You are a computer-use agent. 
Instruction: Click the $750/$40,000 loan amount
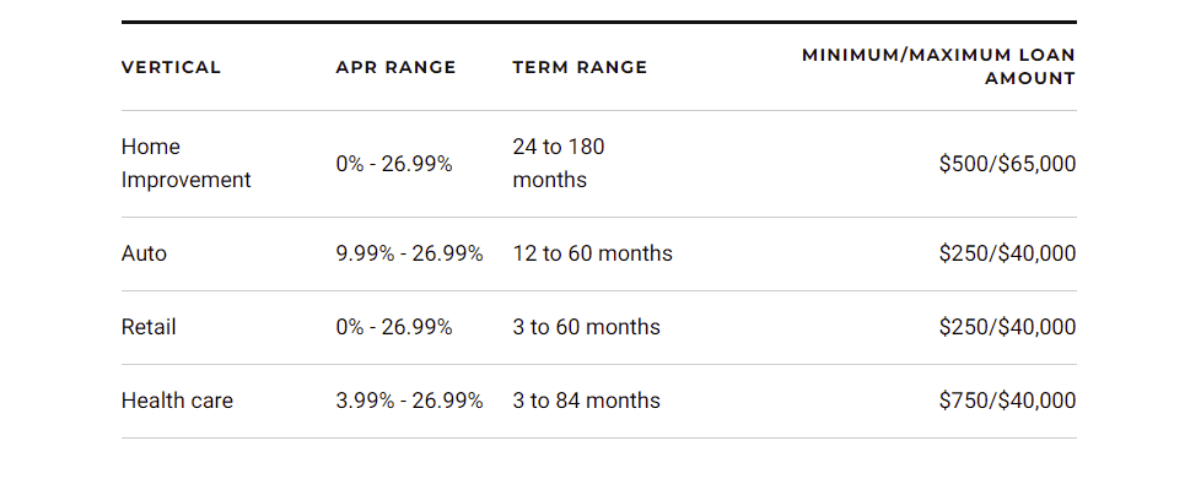pos(1008,401)
